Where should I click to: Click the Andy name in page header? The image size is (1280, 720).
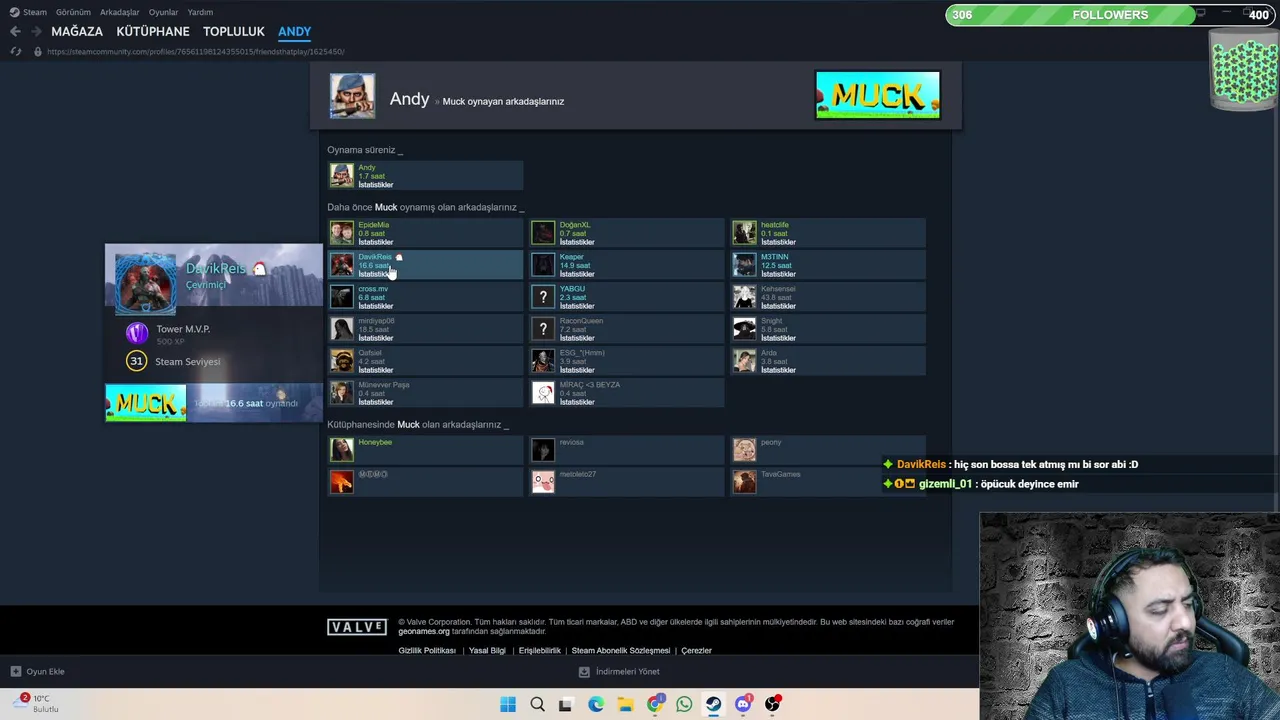409,99
